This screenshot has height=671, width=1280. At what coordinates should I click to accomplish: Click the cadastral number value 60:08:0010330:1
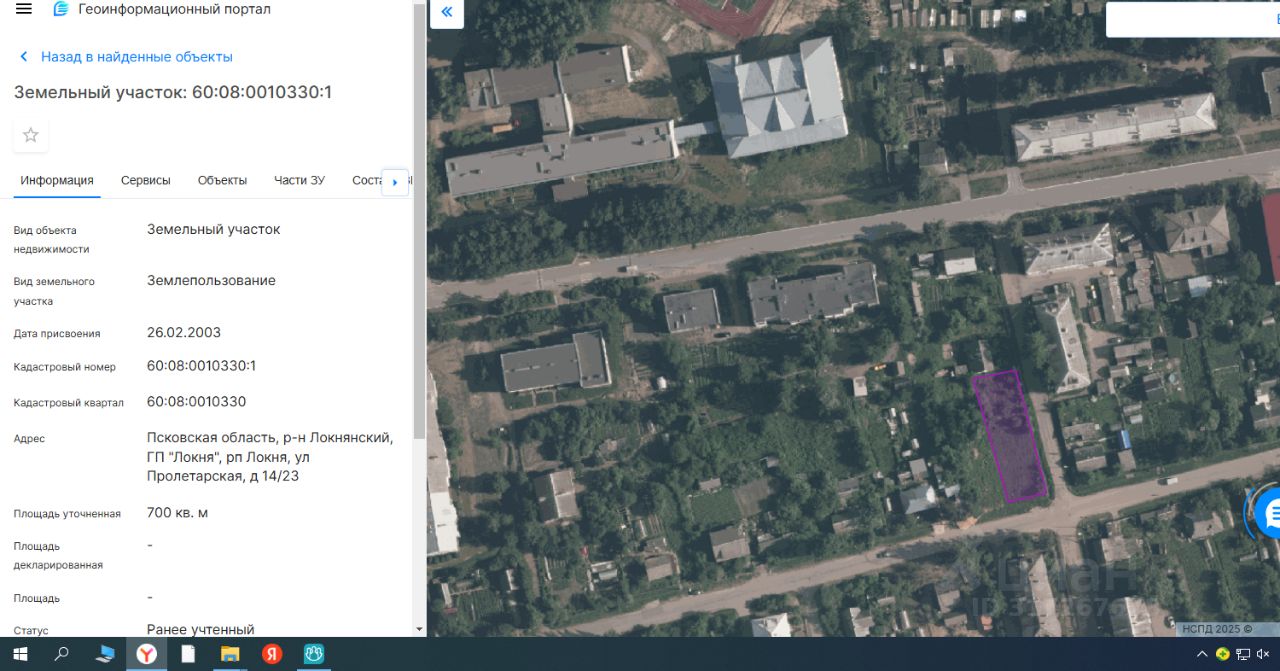coord(201,366)
